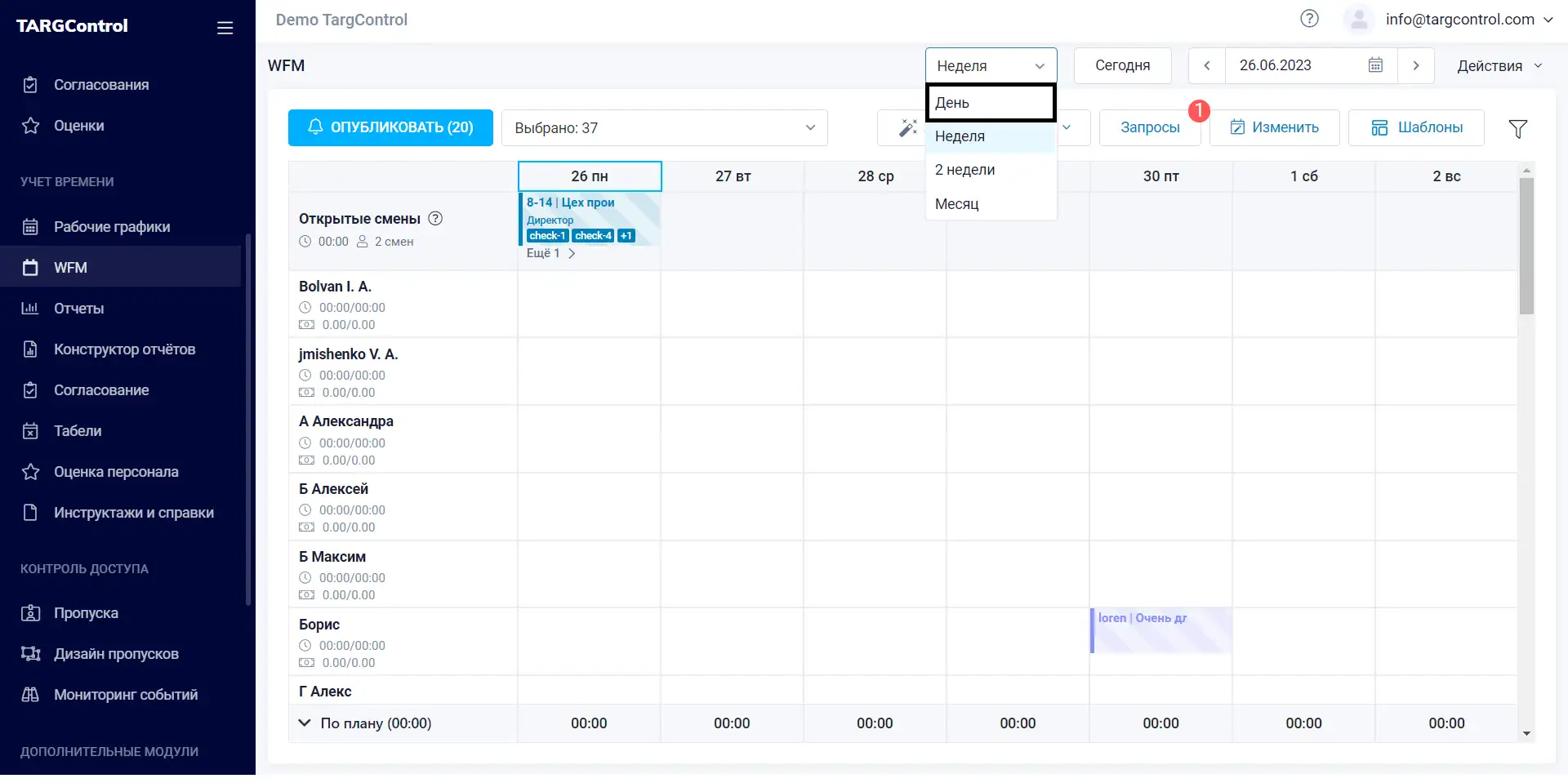The height and width of the screenshot is (783, 1568).
Task: Click the Рабочие графики calendar icon
Action: coord(30,227)
